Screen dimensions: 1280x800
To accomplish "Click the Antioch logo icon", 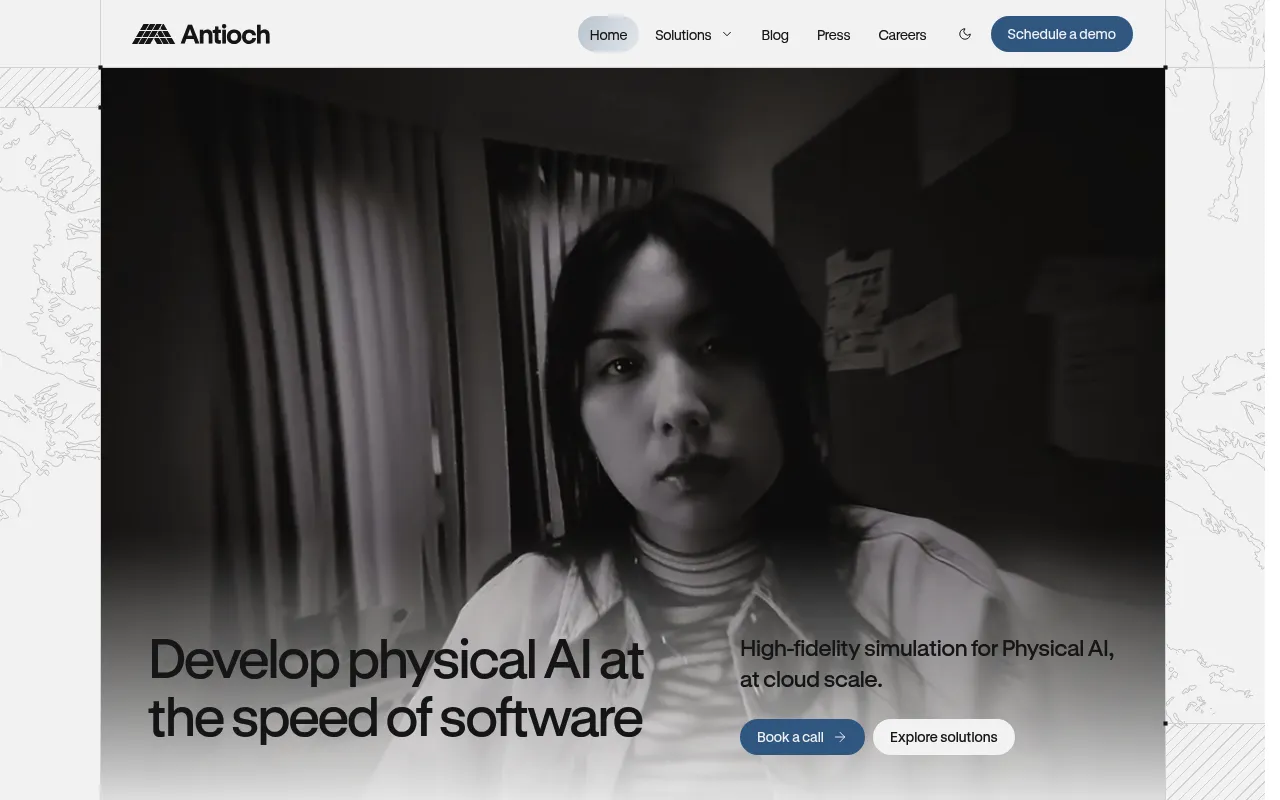I will [x=153, y=34].
